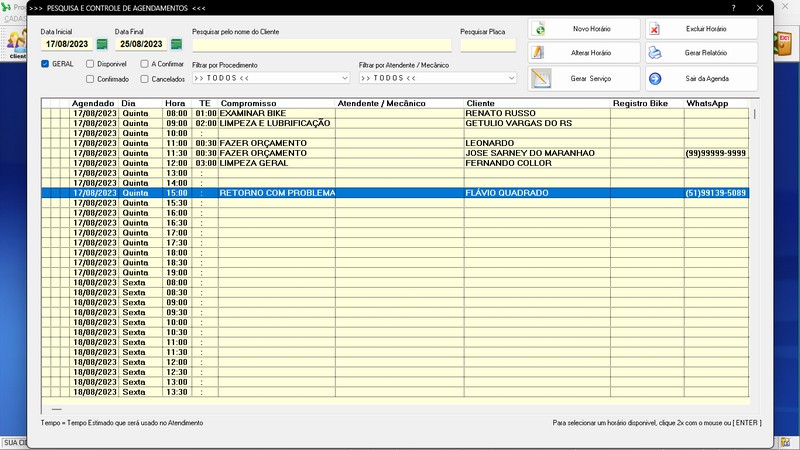Enable the Confirmado filter checkbox
The image size is (800, 450).
coord(90,79)
